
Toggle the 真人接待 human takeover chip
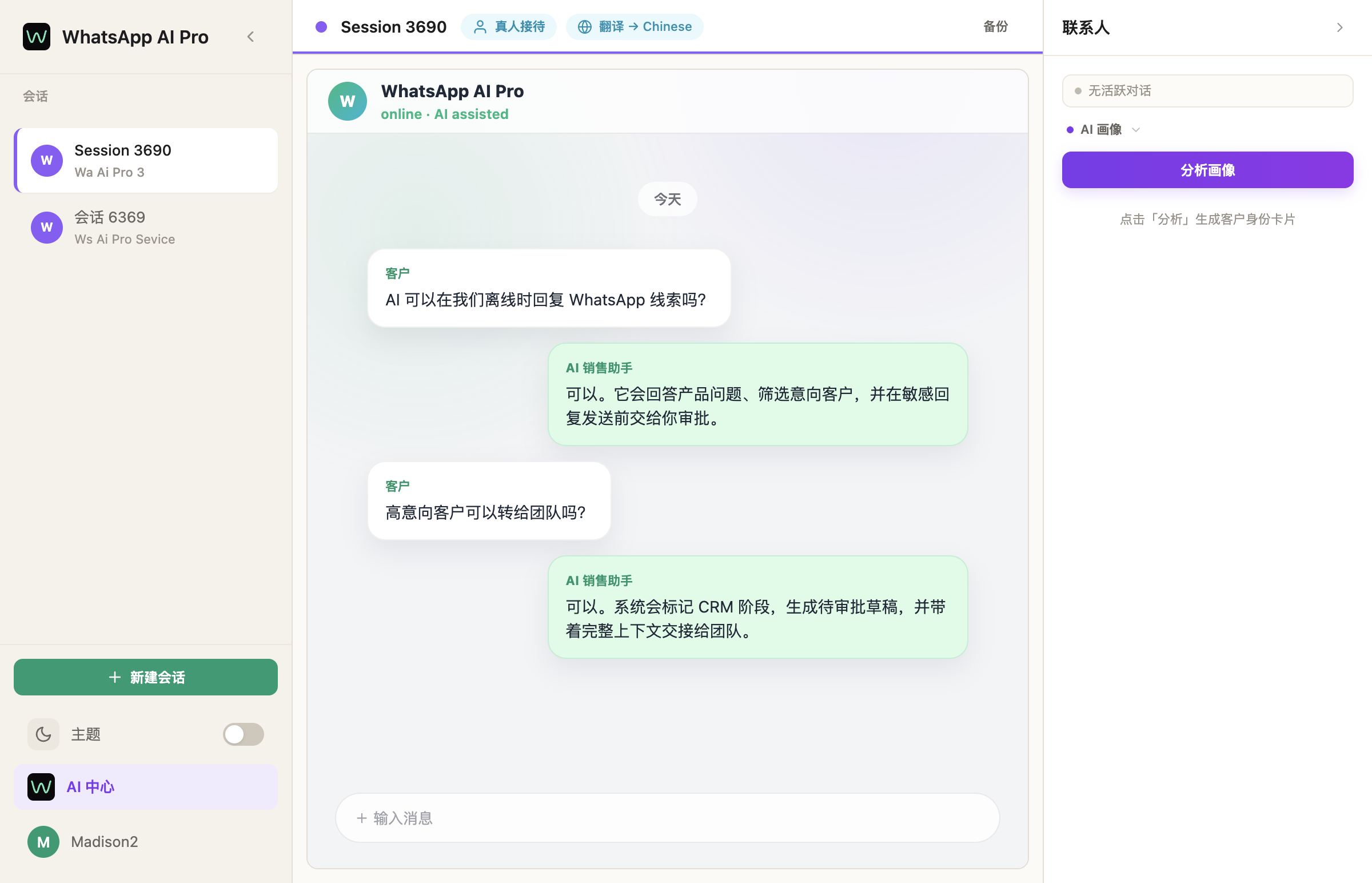coord(509,27)
